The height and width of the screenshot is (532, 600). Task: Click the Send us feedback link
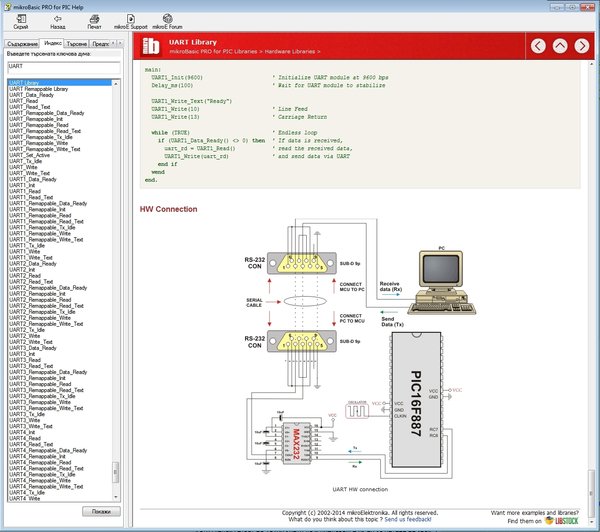(408, 519)
